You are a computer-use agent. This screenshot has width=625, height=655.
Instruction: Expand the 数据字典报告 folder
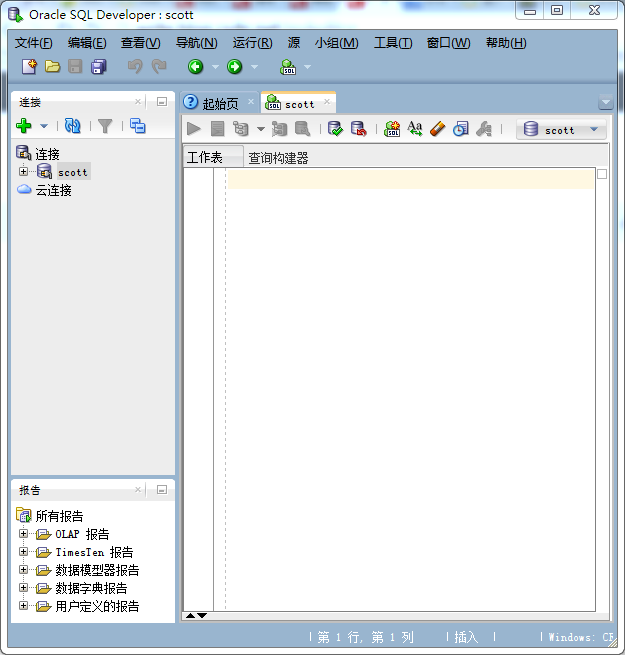(23, 587)
